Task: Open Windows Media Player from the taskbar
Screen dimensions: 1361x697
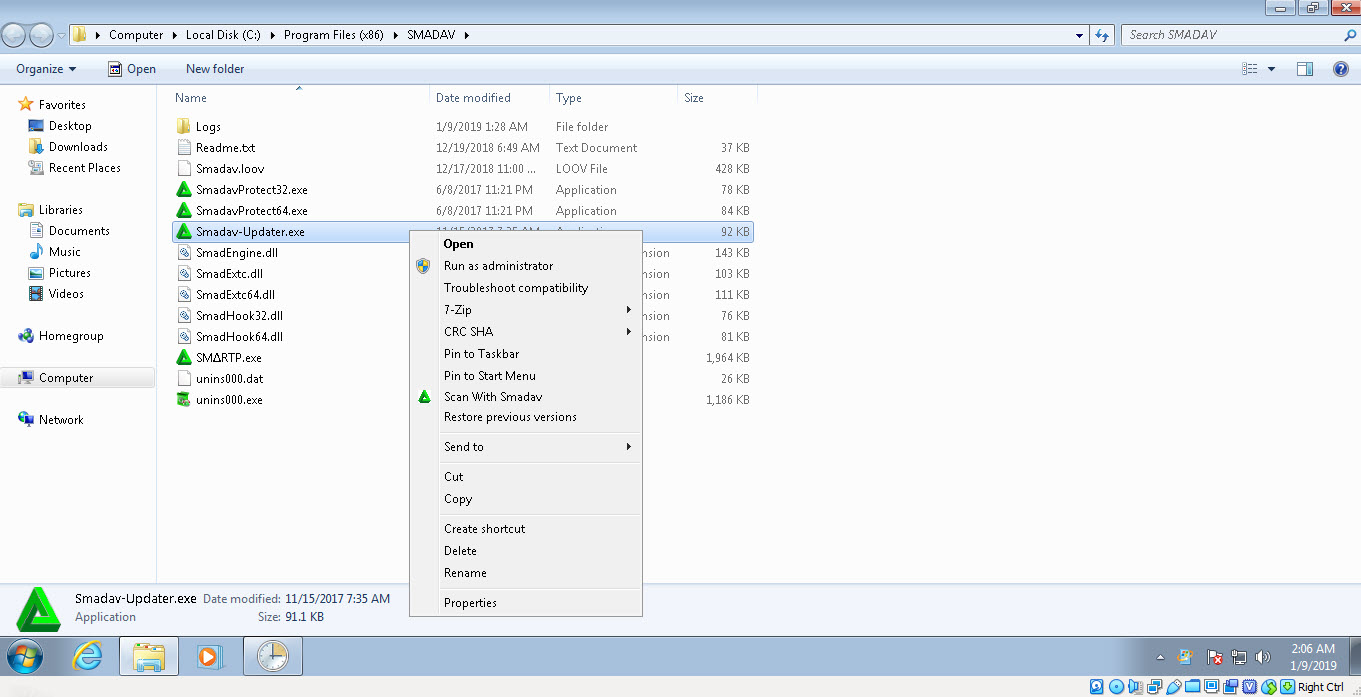Action: point(210,656)
